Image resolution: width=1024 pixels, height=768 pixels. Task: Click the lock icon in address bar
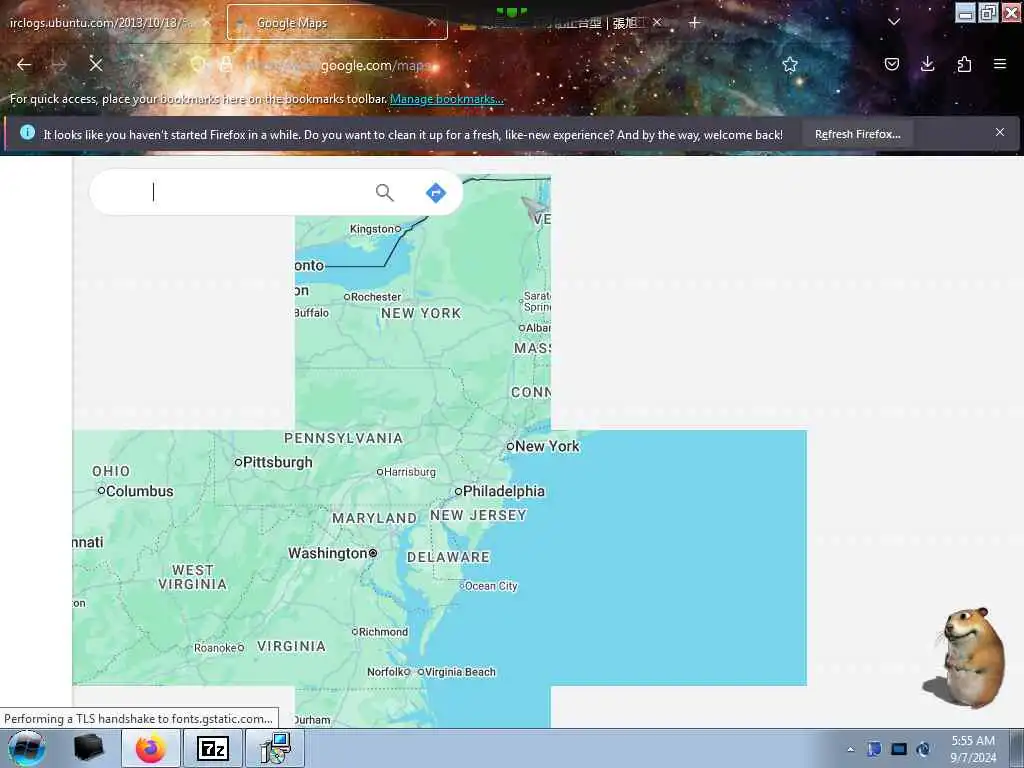(x=226, y=64)
